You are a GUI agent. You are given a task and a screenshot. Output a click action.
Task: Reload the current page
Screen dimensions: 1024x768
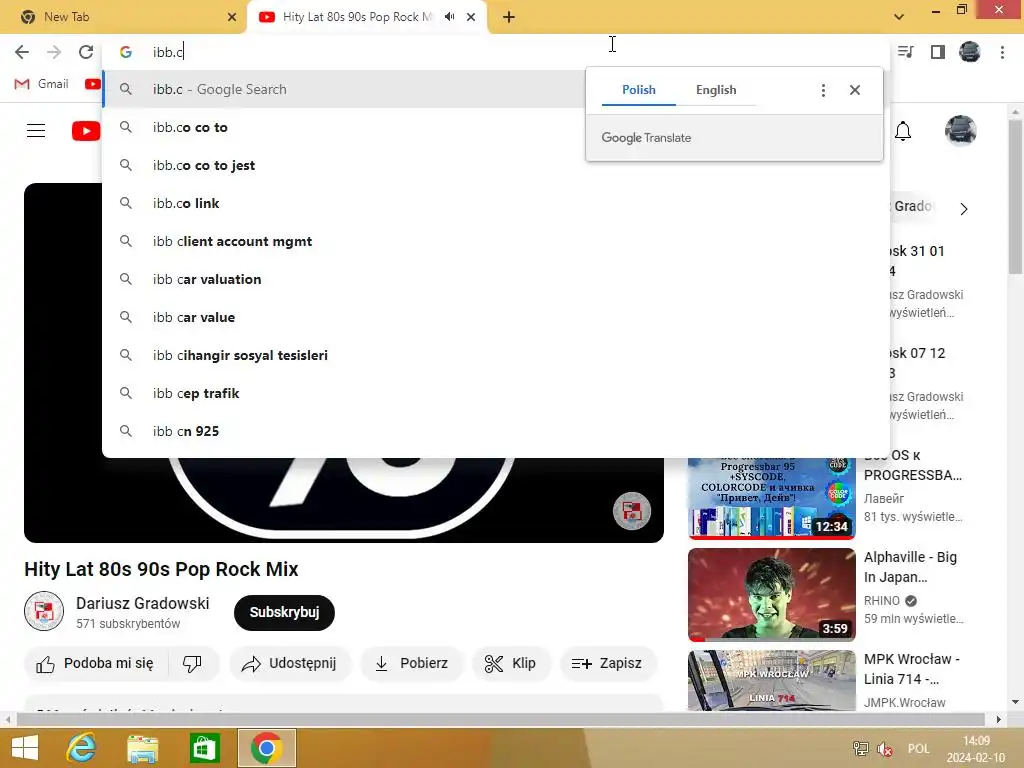[86, 52]
